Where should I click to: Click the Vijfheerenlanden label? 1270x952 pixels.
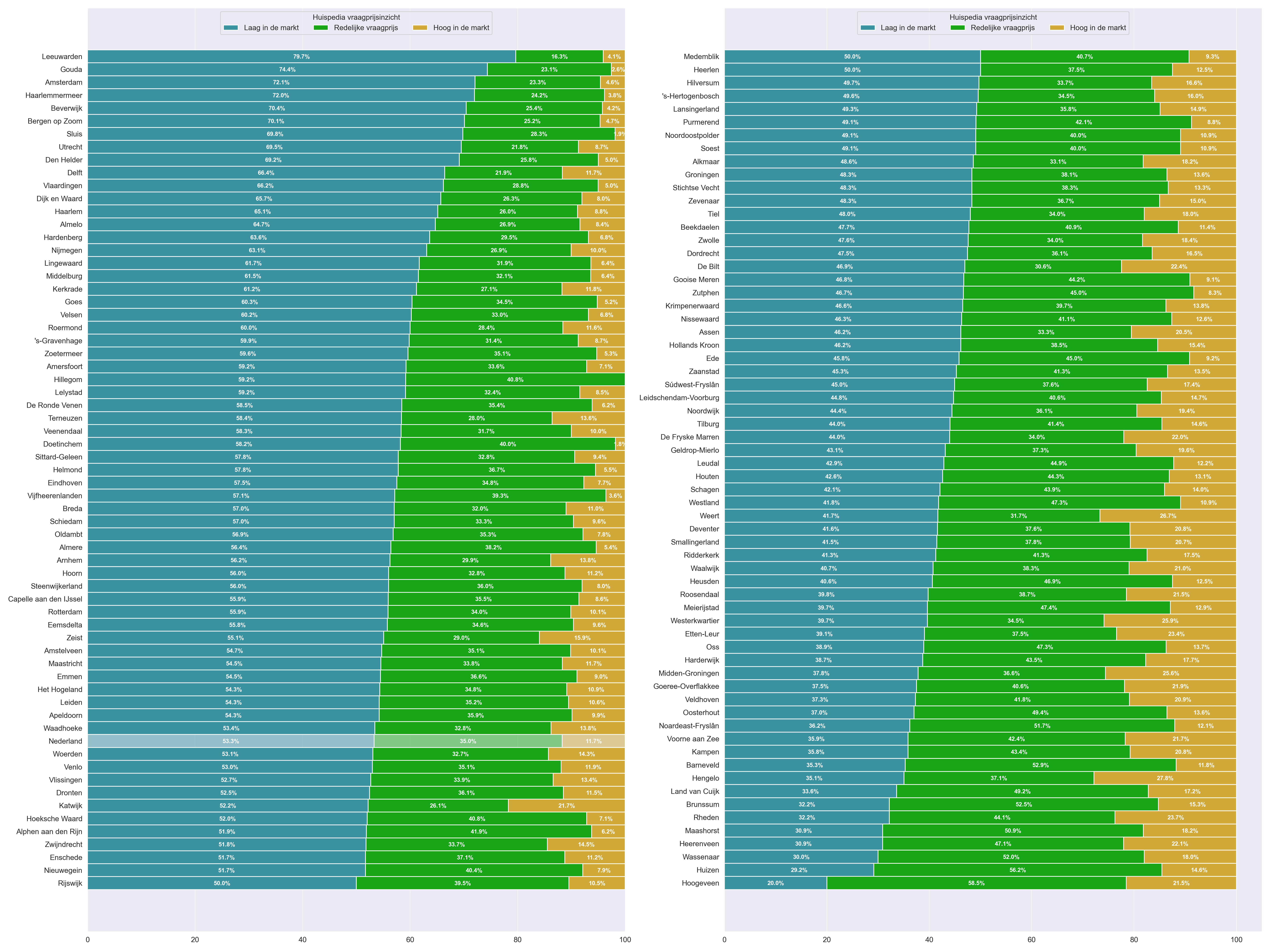coord(55,496)
